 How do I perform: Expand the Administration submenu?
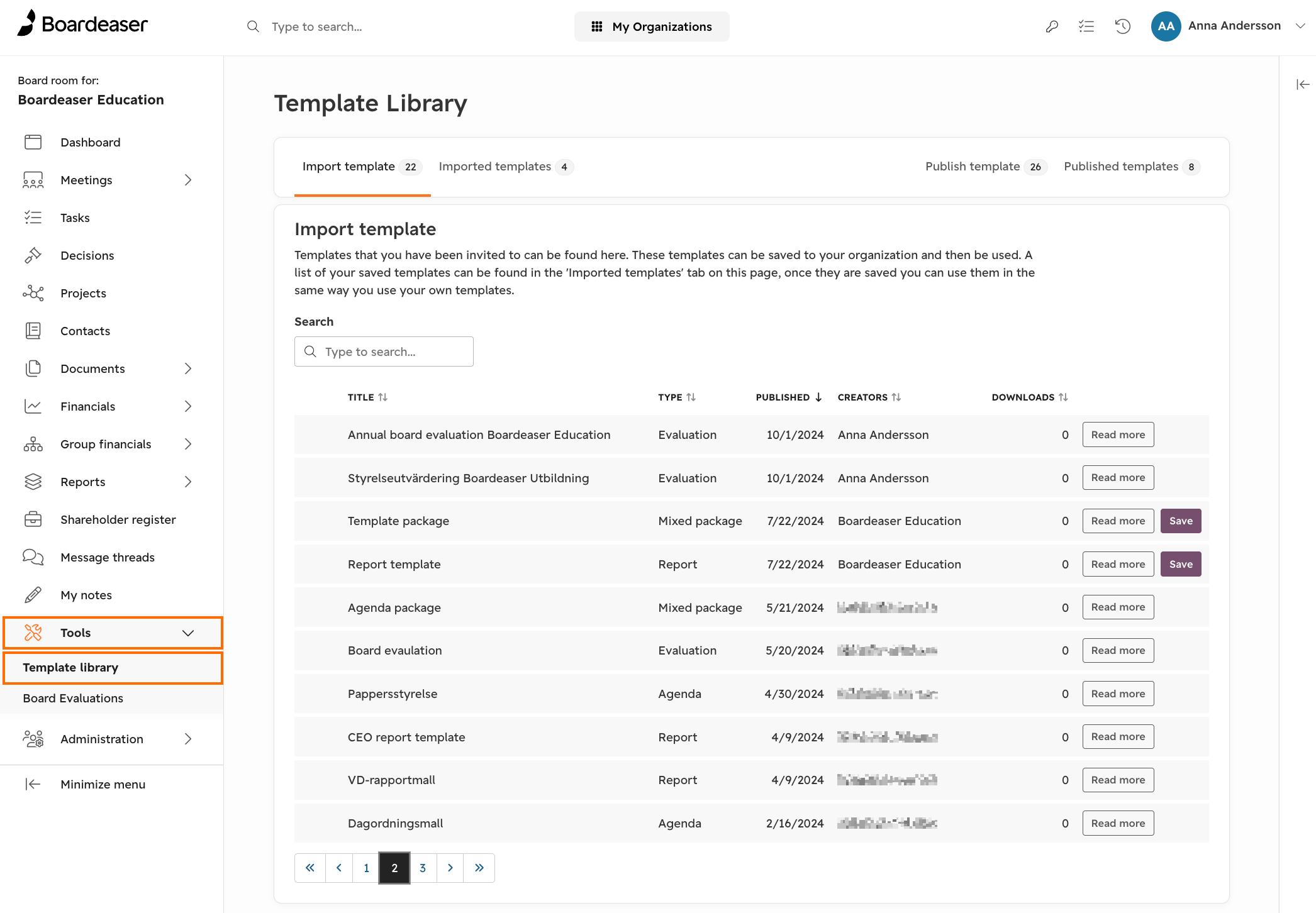pos(187,739)
